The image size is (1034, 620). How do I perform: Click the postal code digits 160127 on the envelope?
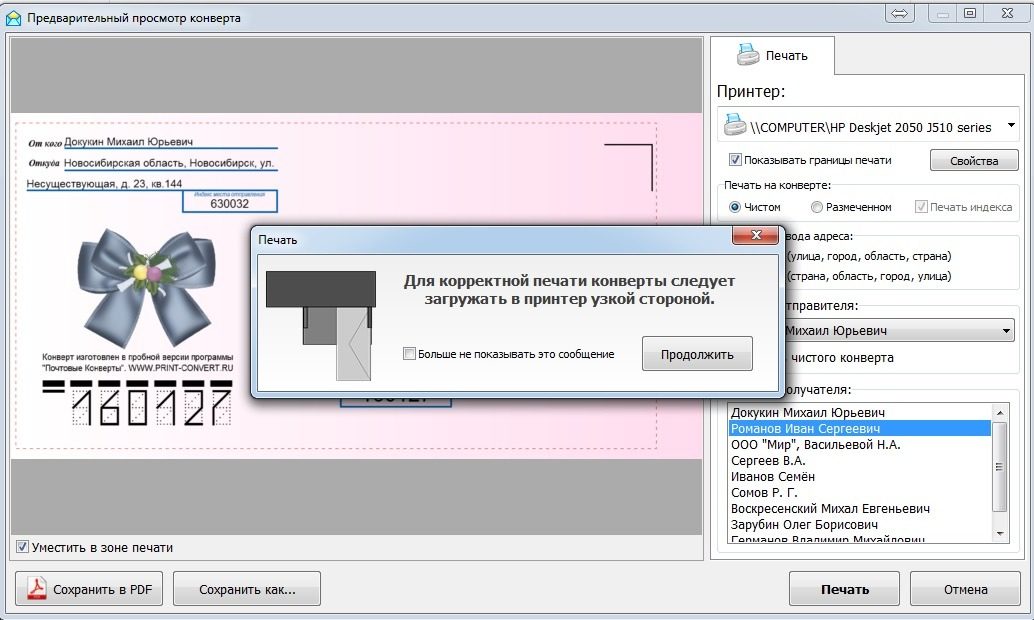tap(152, 407)
